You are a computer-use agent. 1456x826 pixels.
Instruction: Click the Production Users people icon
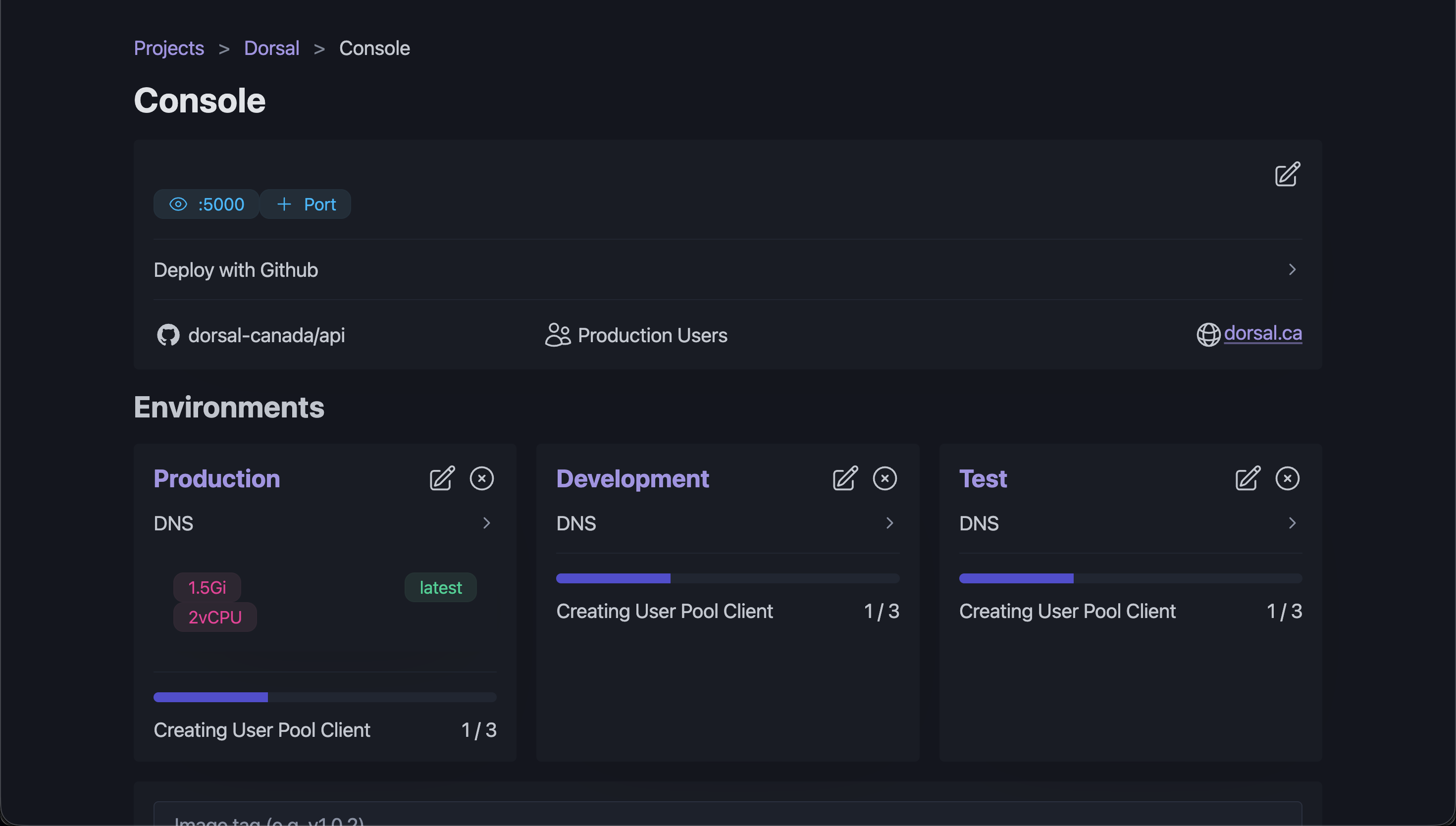(558, 335)
